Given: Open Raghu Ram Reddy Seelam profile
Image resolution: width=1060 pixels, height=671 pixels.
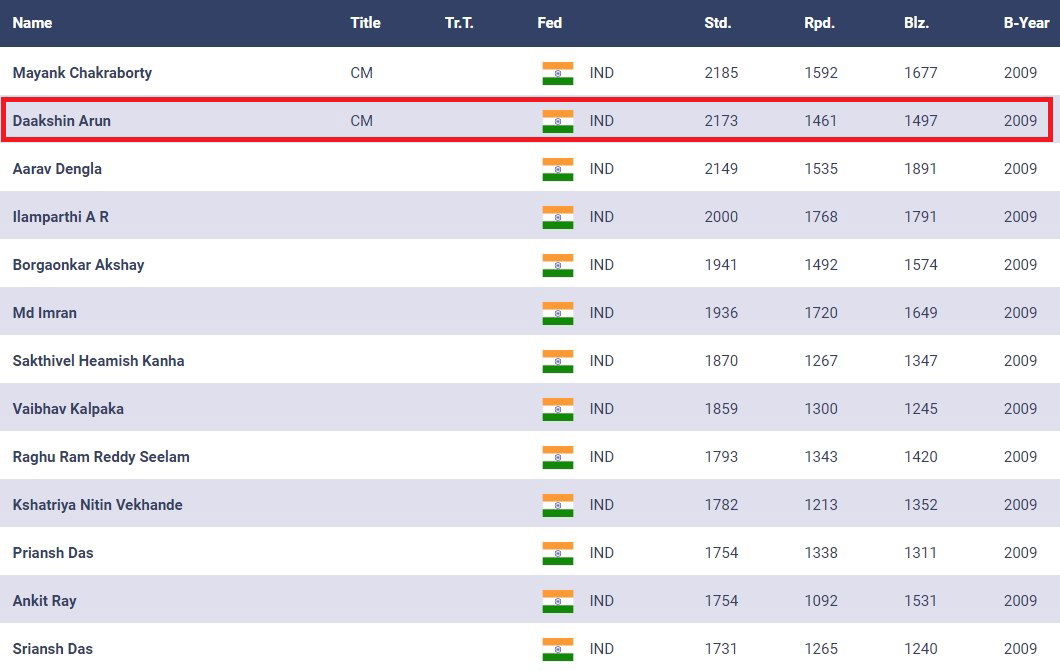Looking at the screenshot, I should point(101,457).
